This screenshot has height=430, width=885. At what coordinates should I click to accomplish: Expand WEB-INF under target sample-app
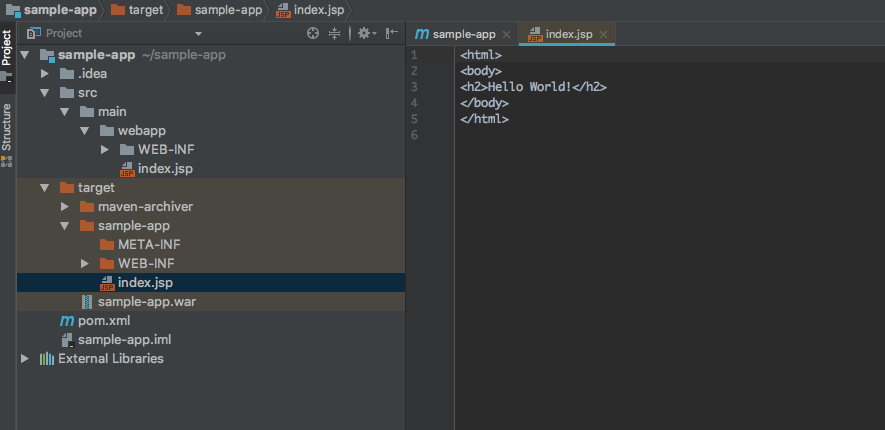pos(85,264)
